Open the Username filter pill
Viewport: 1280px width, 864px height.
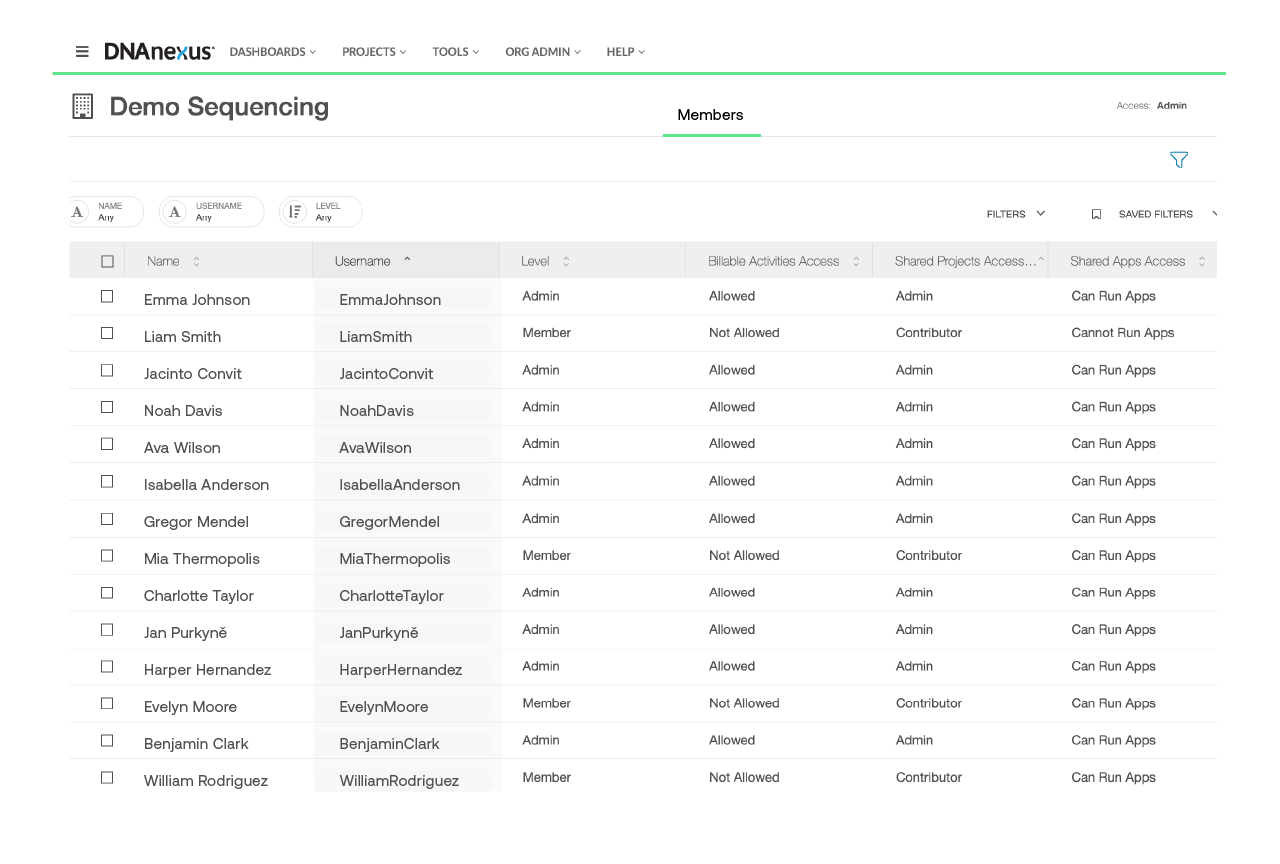[x=212, y=212]
